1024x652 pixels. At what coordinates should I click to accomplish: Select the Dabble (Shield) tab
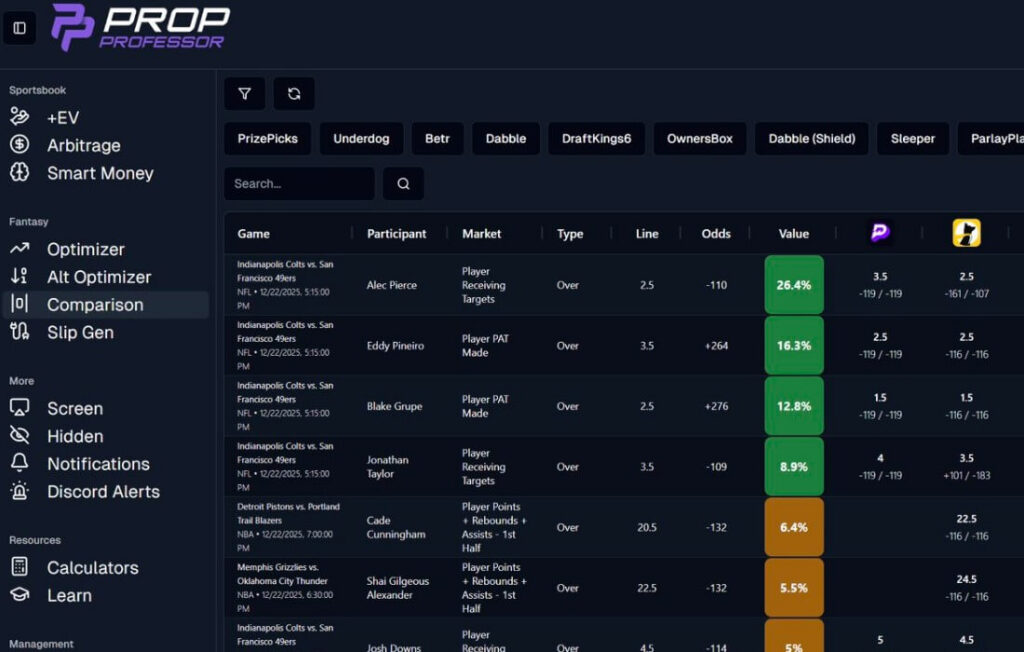point(812,139)
